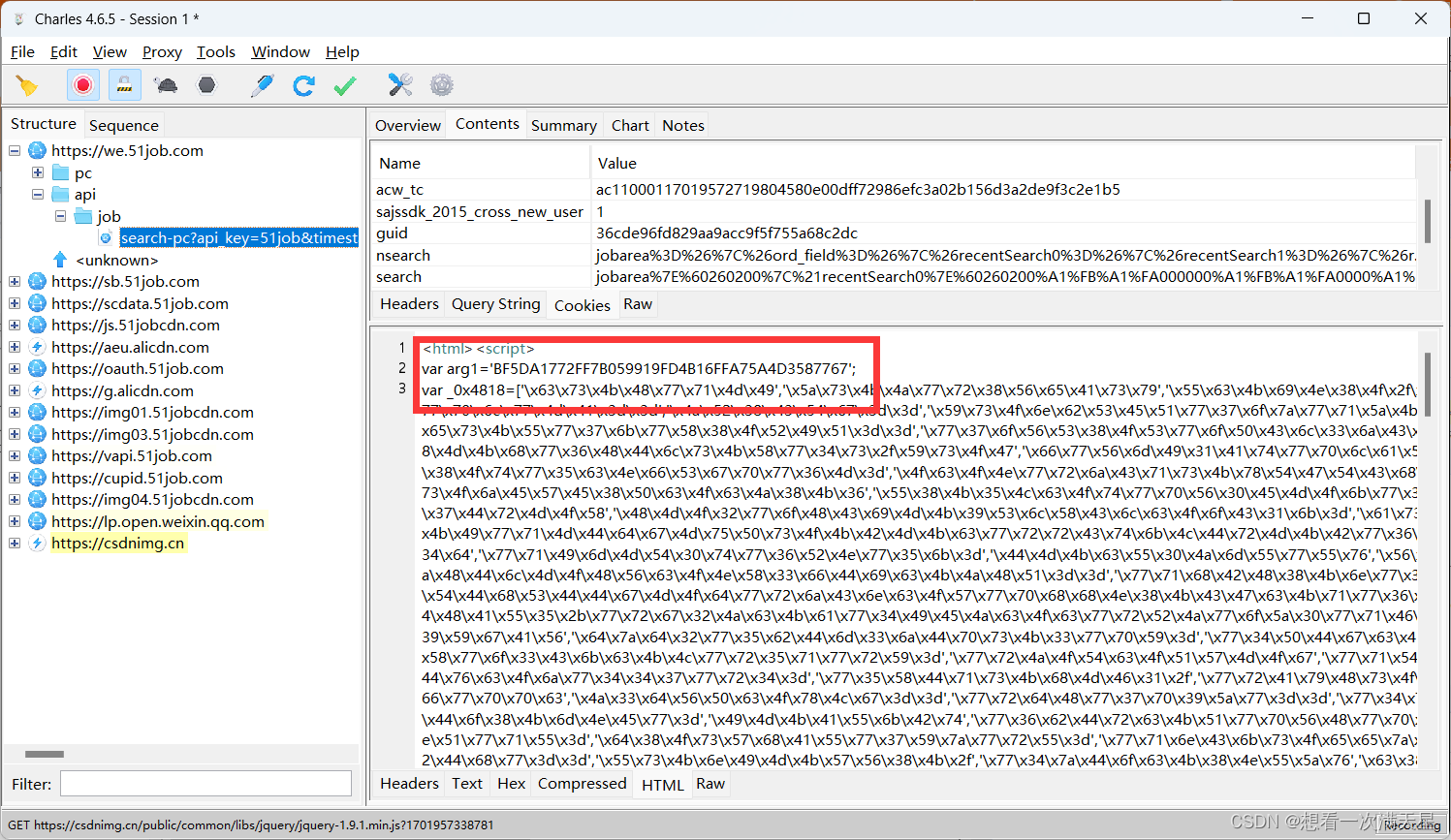This screenshot has height=840, width=1451.
Task: Open the Window menu
Action: click(281, 51)
